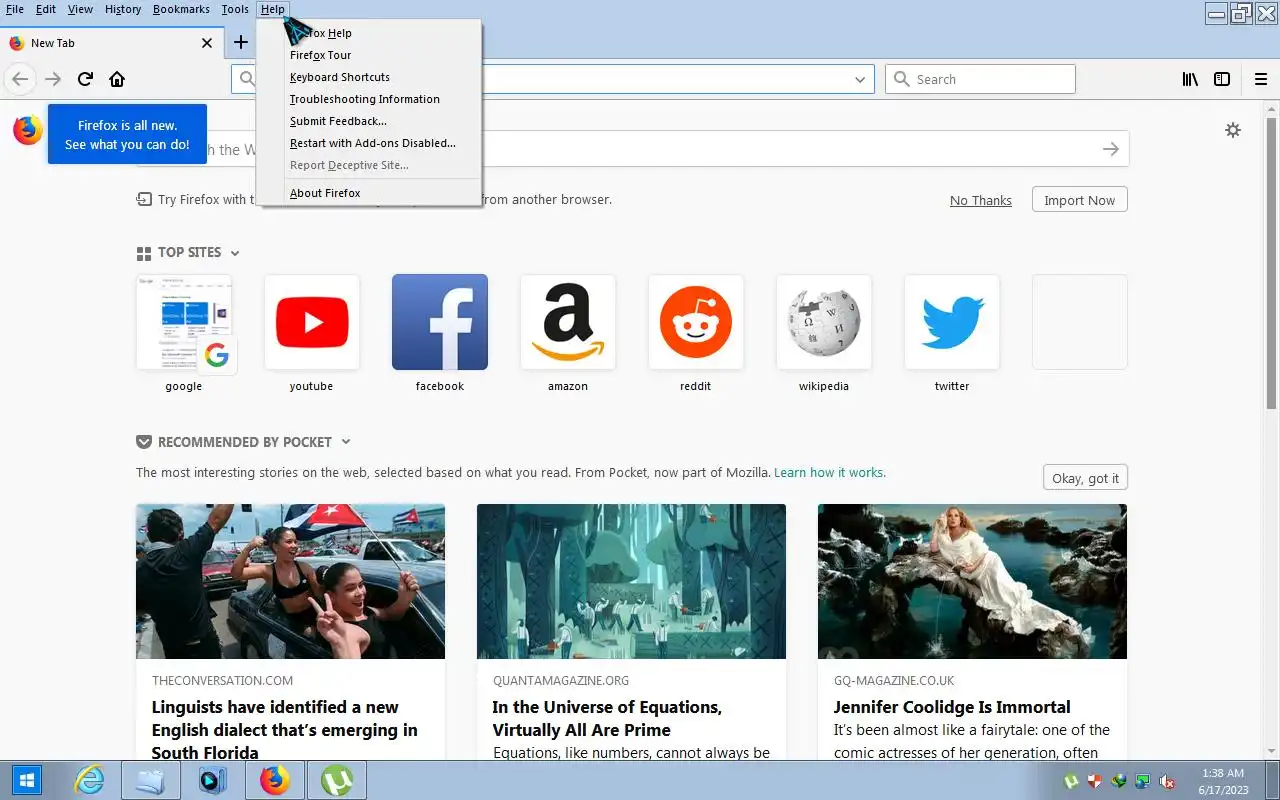Image resolution: width=1280 pixels, height=800 pixels.
Task: Click the Okay, got it button
Action: point(1085,478)
